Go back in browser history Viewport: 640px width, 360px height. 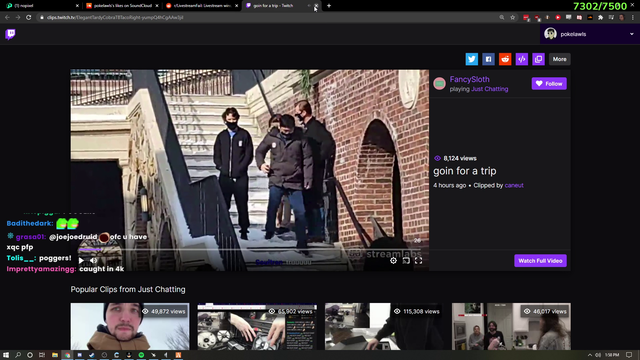point(7,18)
